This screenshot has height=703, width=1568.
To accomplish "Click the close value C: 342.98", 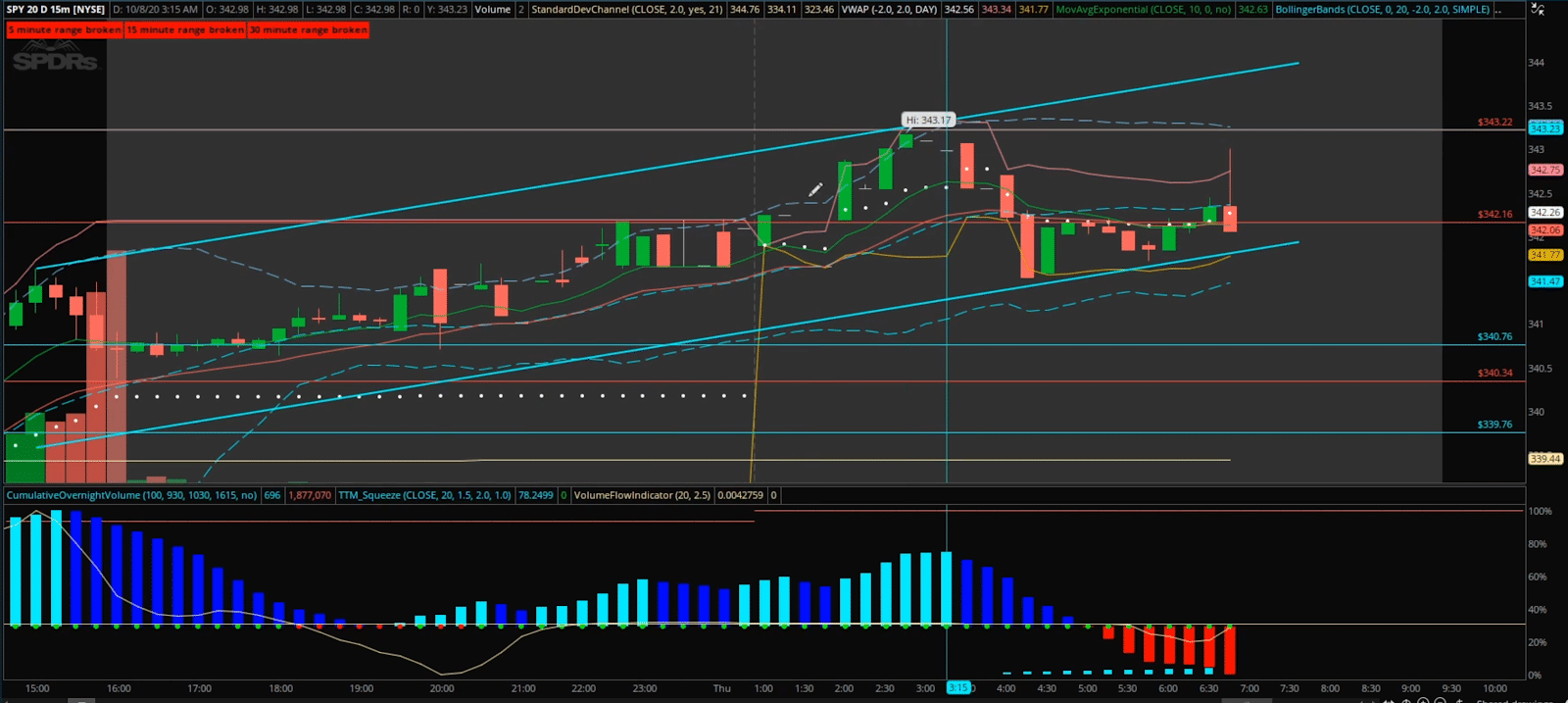I will pyautogui.click(x=373, y=10).
